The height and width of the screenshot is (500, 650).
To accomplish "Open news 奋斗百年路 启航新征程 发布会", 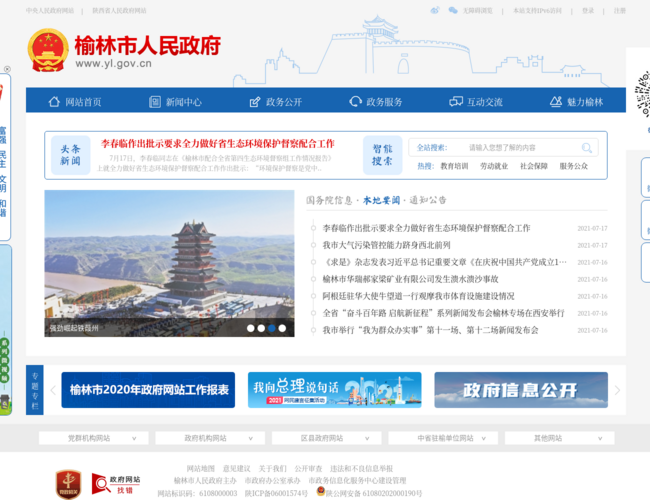I will coord(444,313).
